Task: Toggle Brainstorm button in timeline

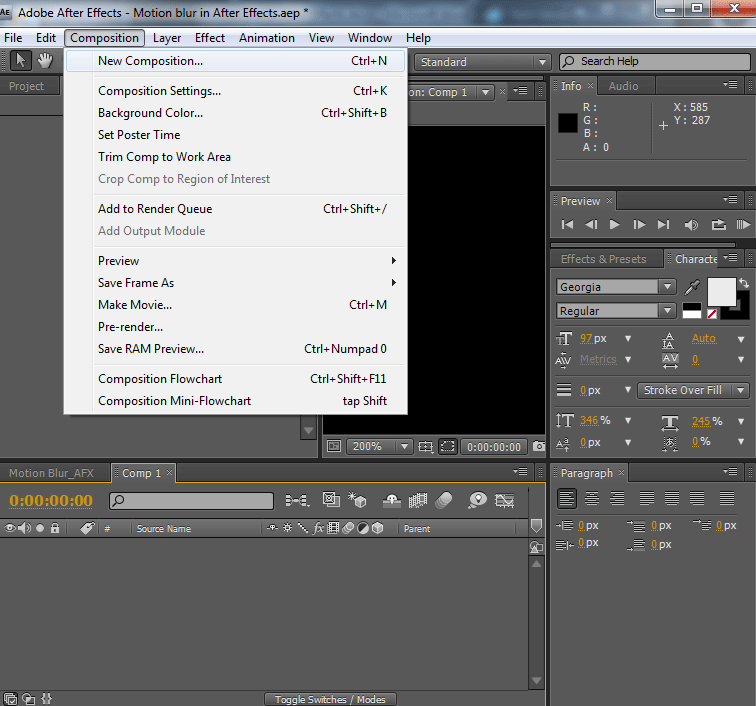Action: (x=477, y=500)
